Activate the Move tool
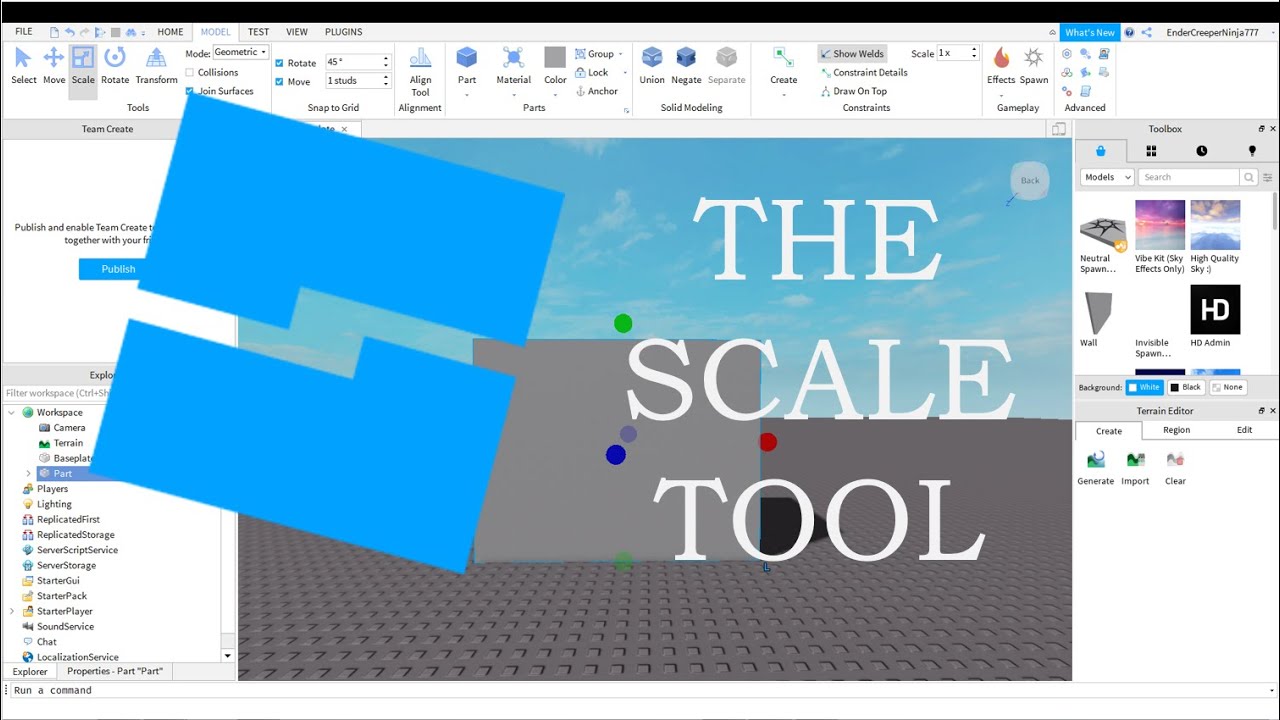 [x=54, y=66]
